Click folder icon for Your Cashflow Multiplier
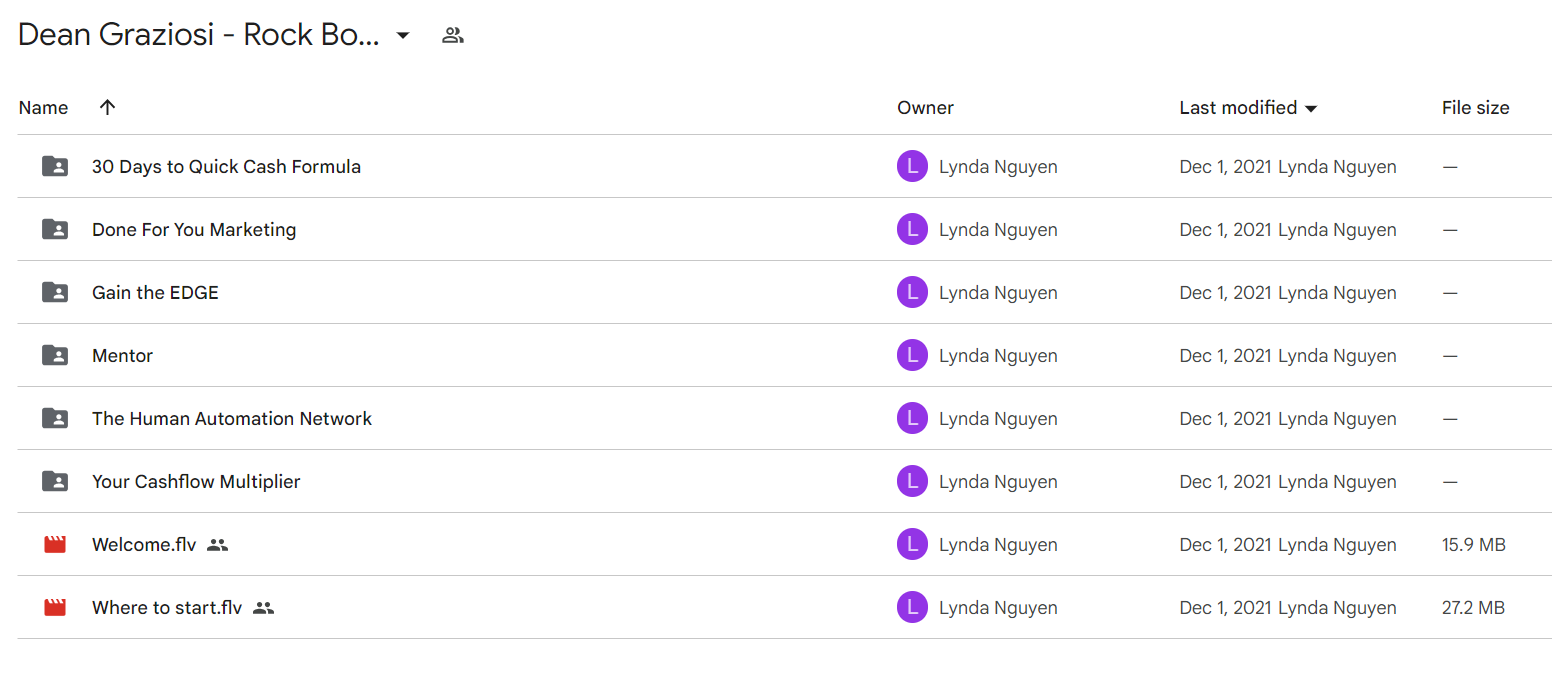This screenshot has width=1552, height=681. pos(55,482)
